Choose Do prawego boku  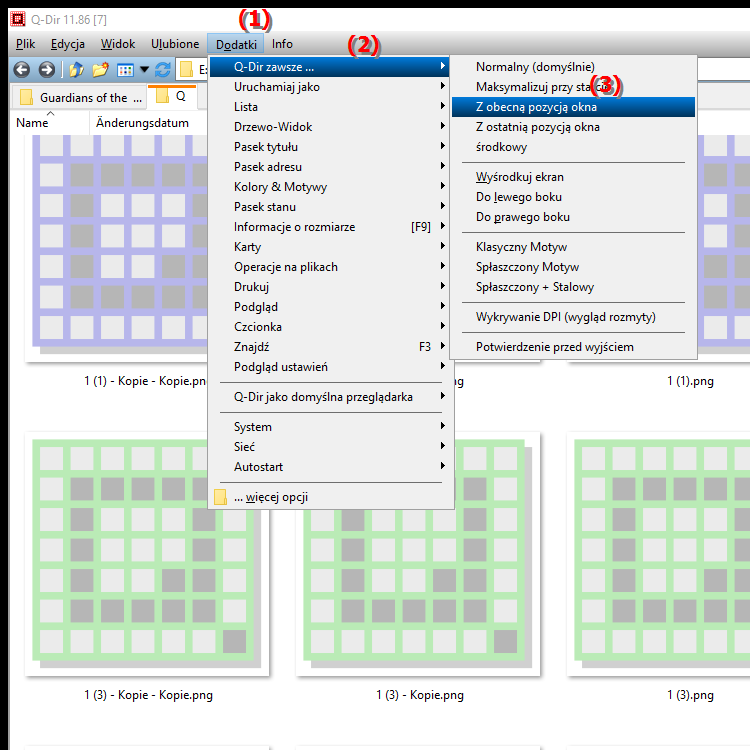point(573,217)
